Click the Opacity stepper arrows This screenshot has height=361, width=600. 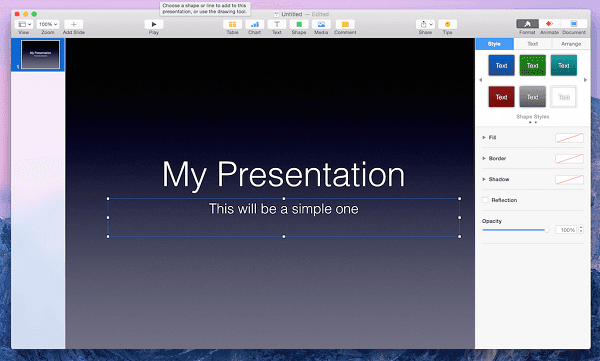pyautogui.click(x=581, y=230)
